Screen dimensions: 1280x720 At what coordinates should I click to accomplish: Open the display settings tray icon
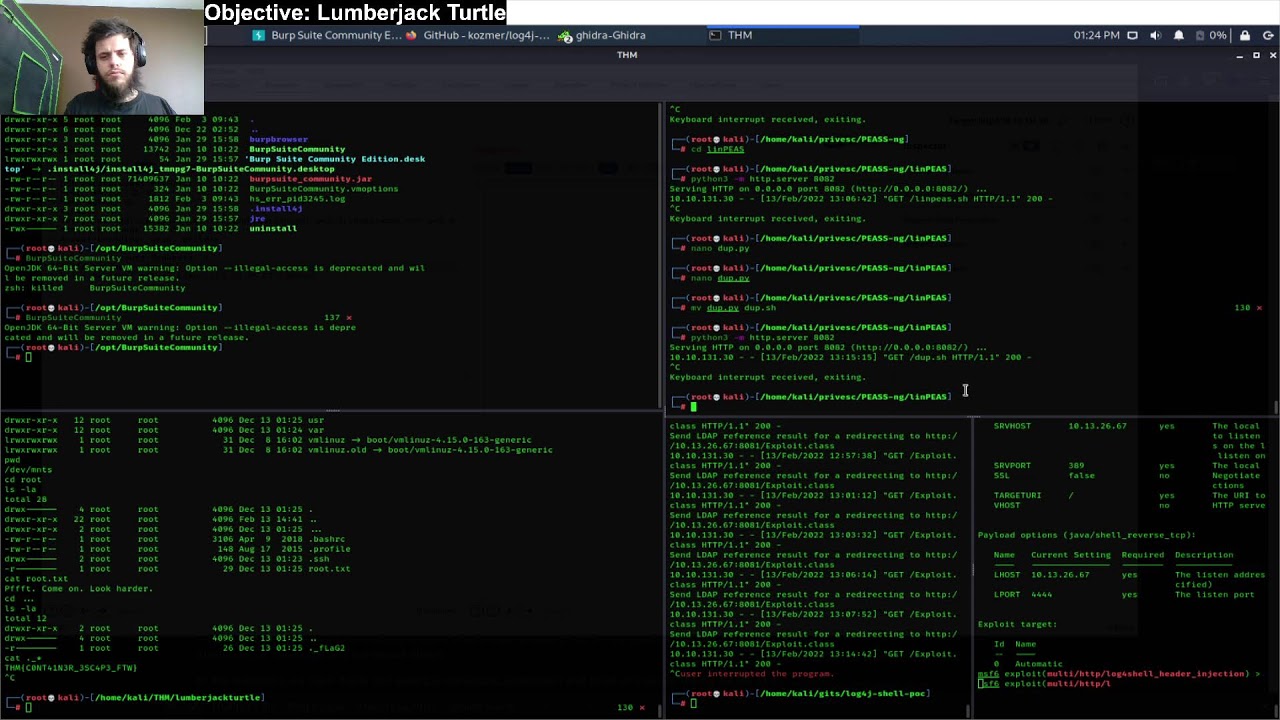point(1132,35)
